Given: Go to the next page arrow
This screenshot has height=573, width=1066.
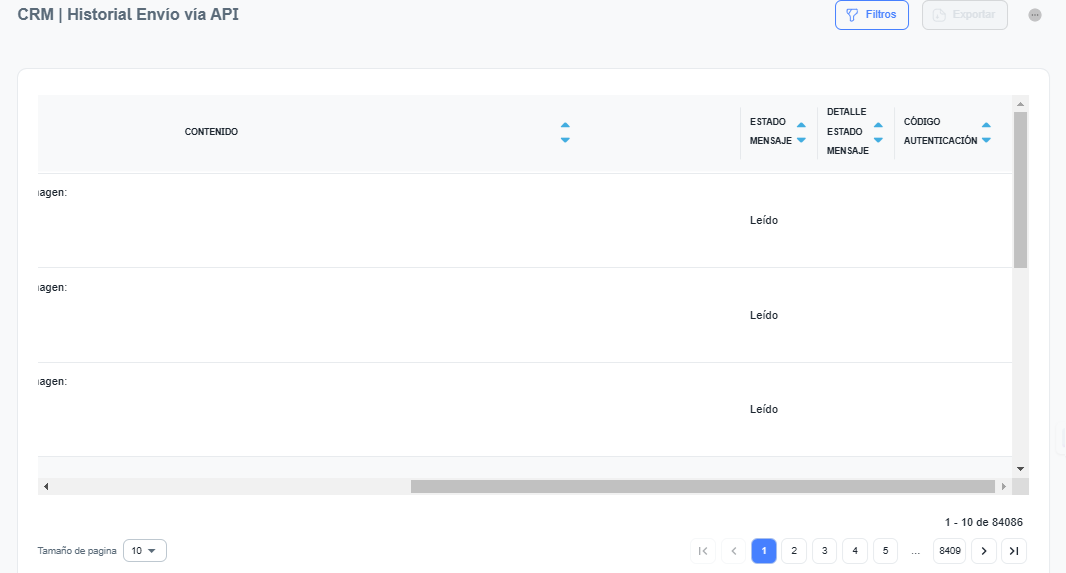Looking at the screenshot, I should pyautogui.click(x=984, y=551).
